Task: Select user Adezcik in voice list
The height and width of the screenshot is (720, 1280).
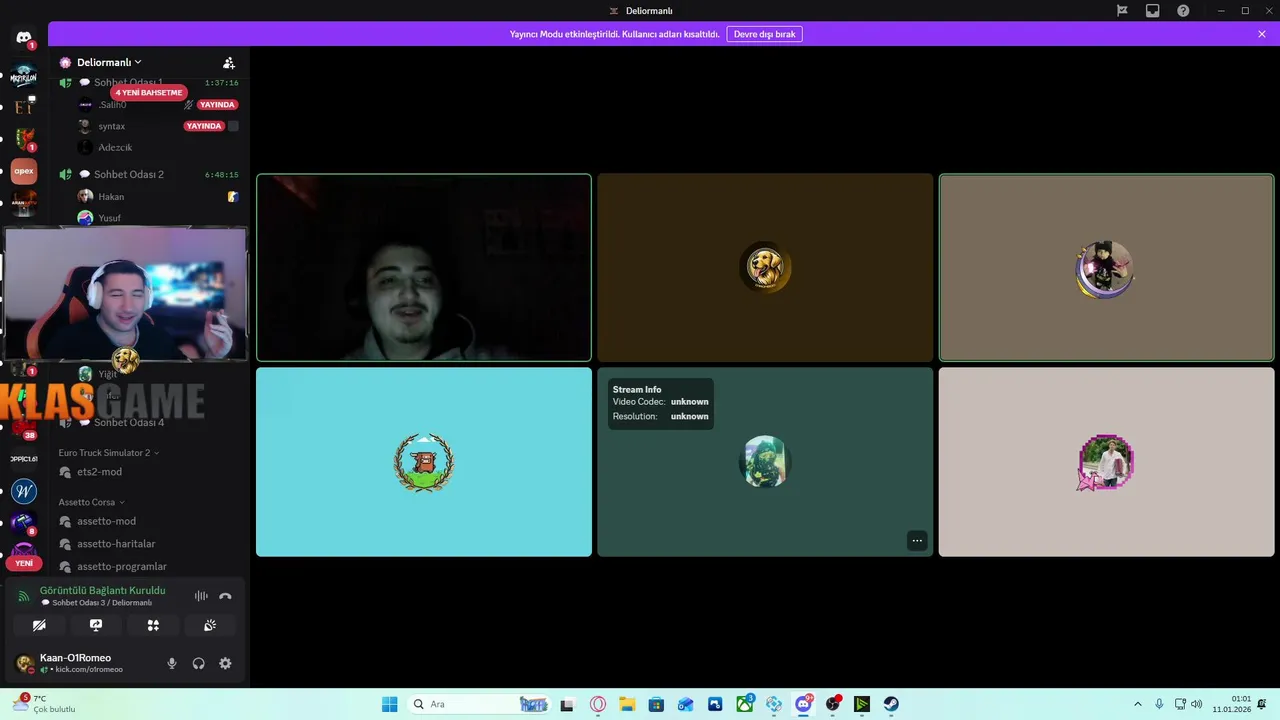Action: tap(115, 147)
